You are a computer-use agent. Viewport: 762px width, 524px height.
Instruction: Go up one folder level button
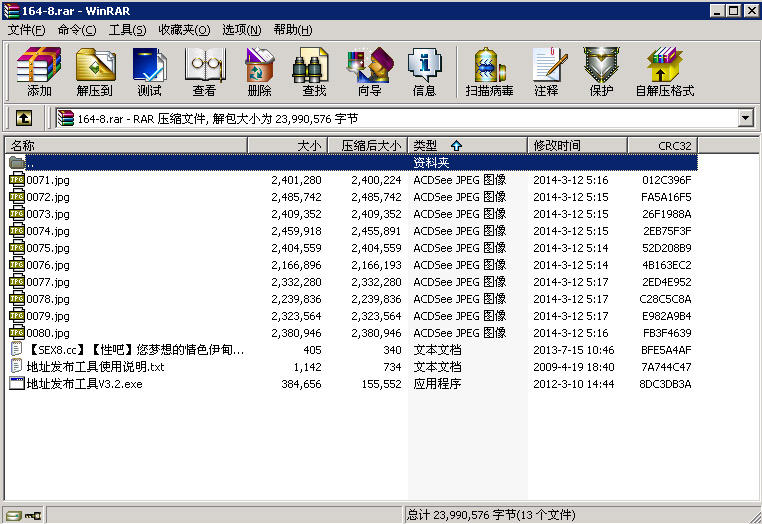(x=23, y=118)
